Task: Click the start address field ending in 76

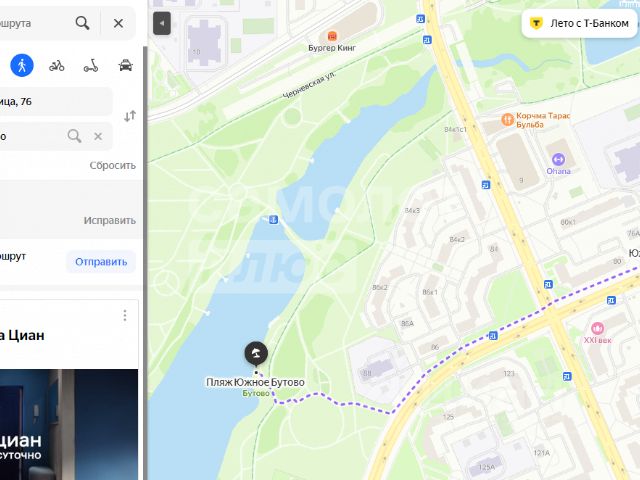Action: 56,101
